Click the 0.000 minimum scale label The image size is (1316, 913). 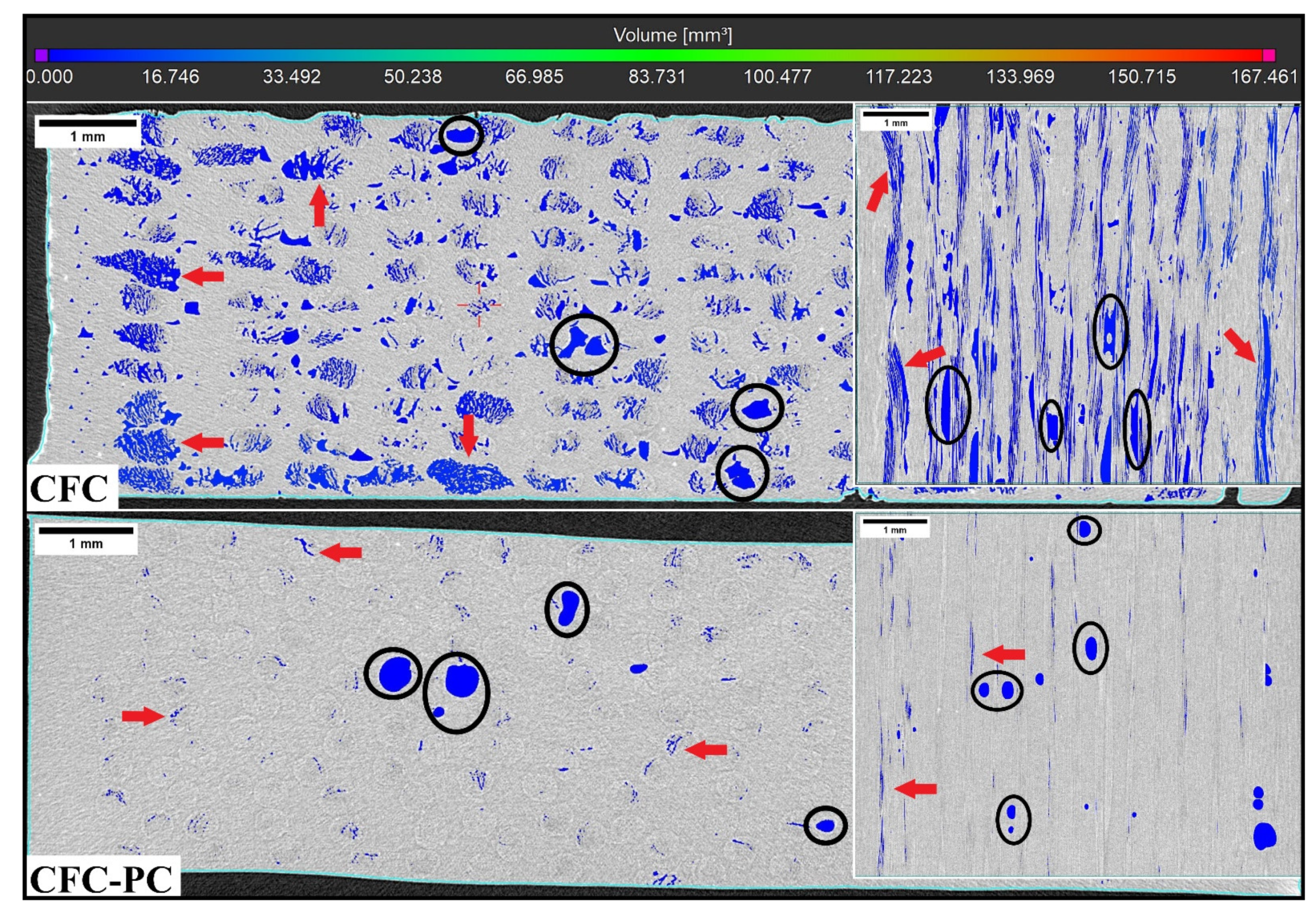pyautogui.click(x=50, y=77)
